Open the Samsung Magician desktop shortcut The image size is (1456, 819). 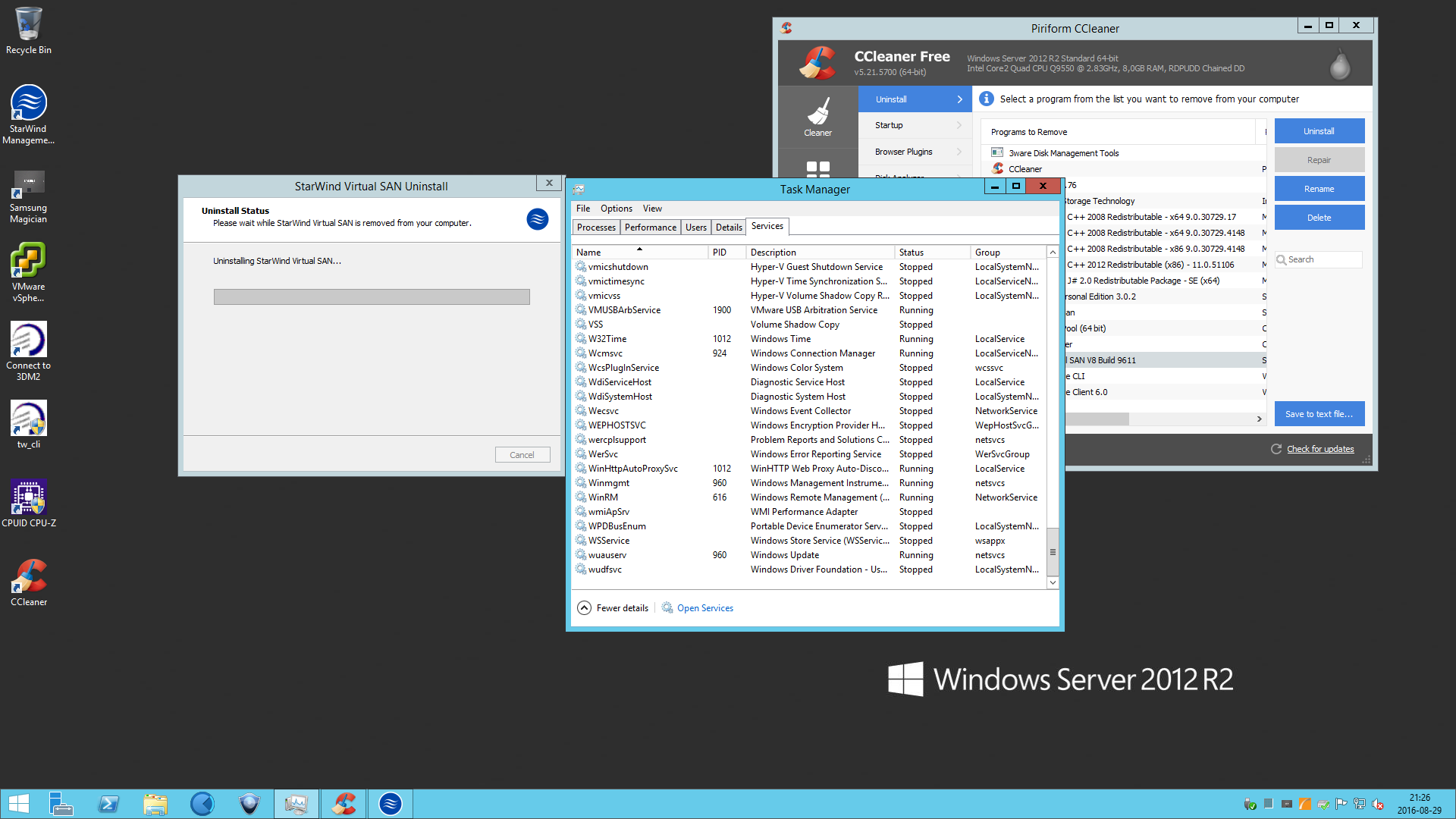[x=28, y=196]
